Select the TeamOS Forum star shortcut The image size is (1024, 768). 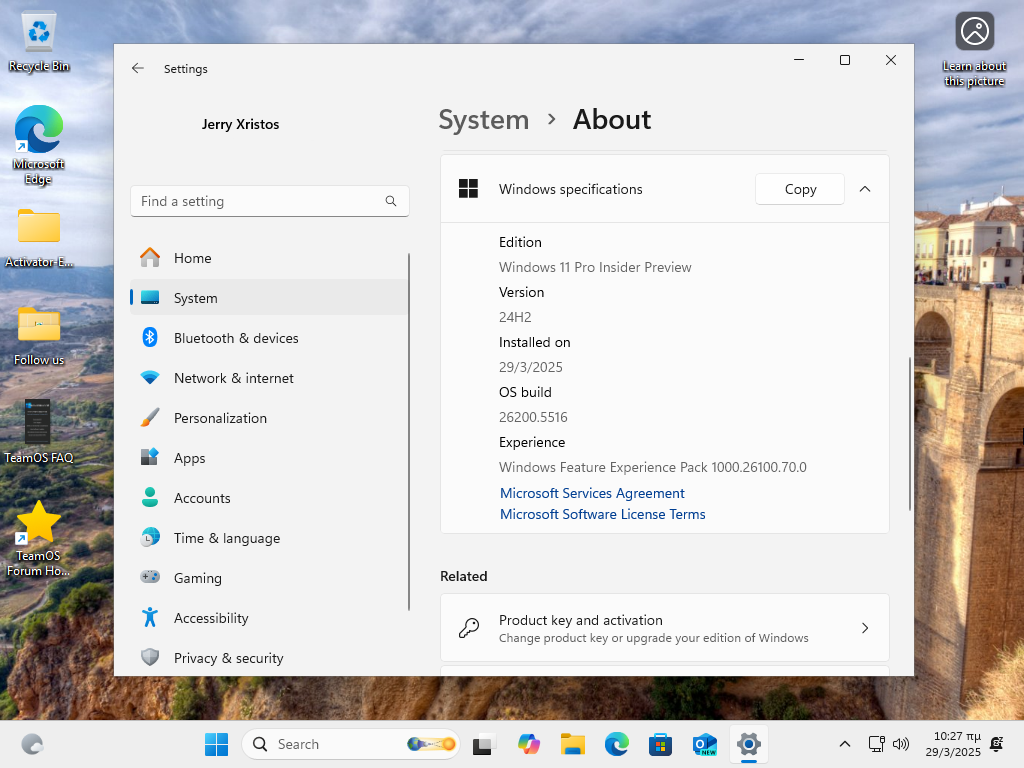(x=38, y=539)
